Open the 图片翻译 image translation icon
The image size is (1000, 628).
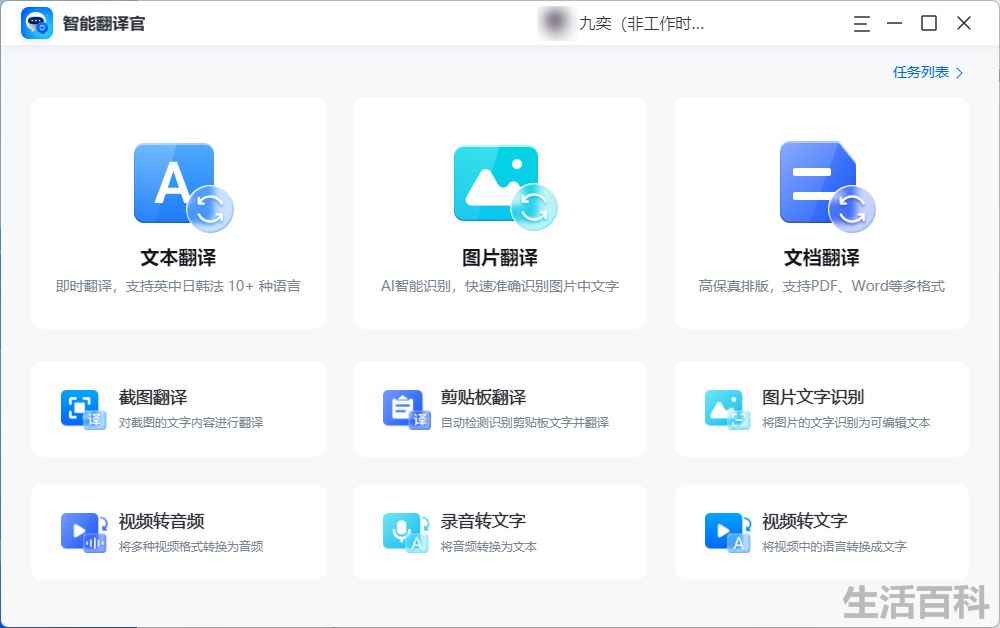click(x=505, y=187)
